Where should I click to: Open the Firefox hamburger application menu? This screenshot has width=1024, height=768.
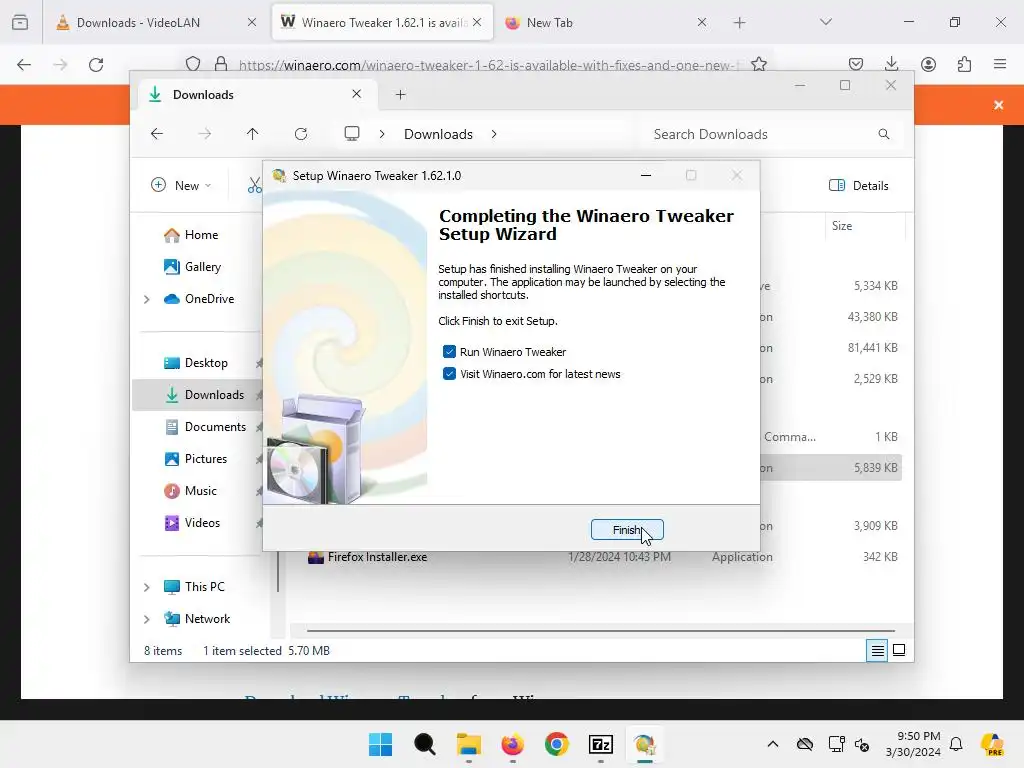coord(1000,64)
